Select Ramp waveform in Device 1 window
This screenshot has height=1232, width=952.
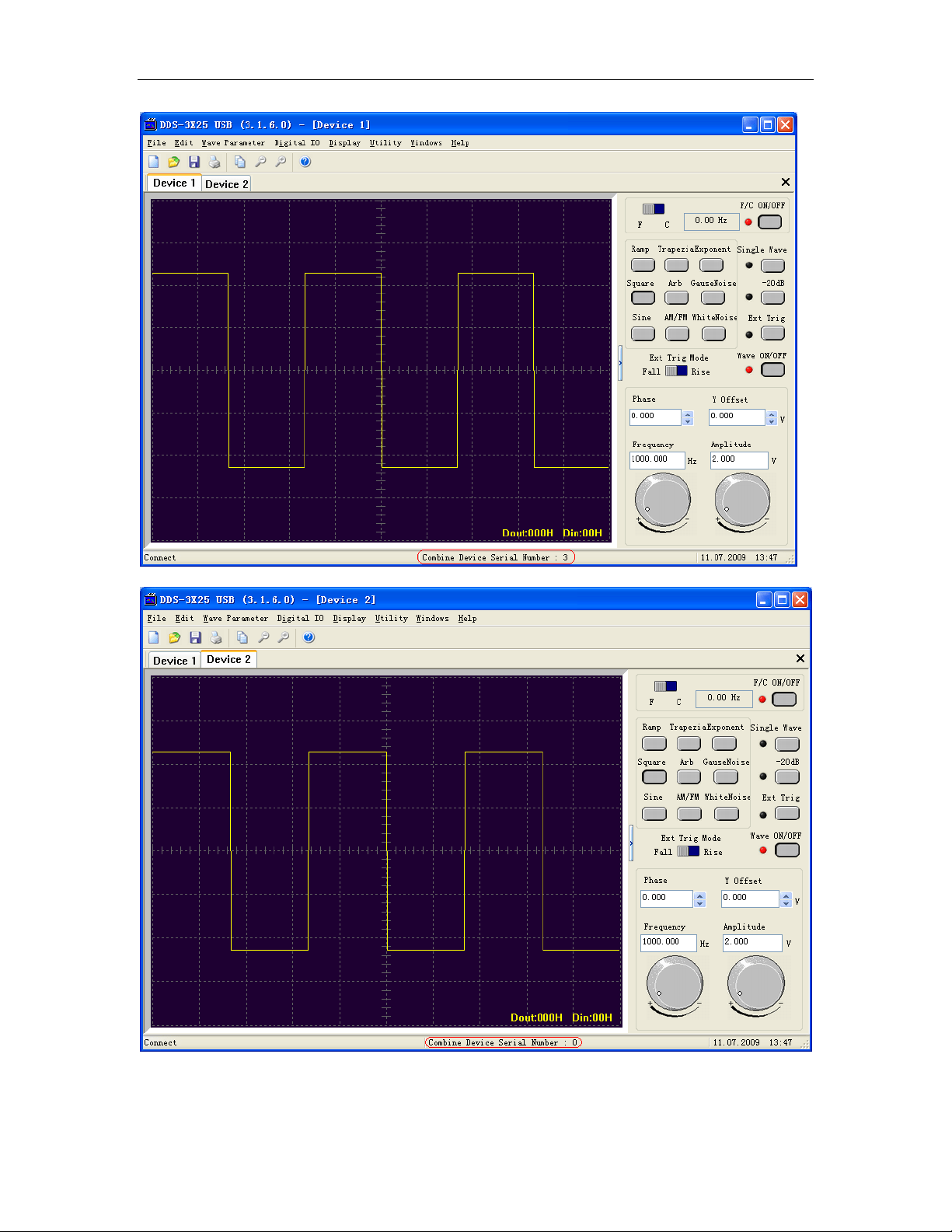click(x=643, y=265)
